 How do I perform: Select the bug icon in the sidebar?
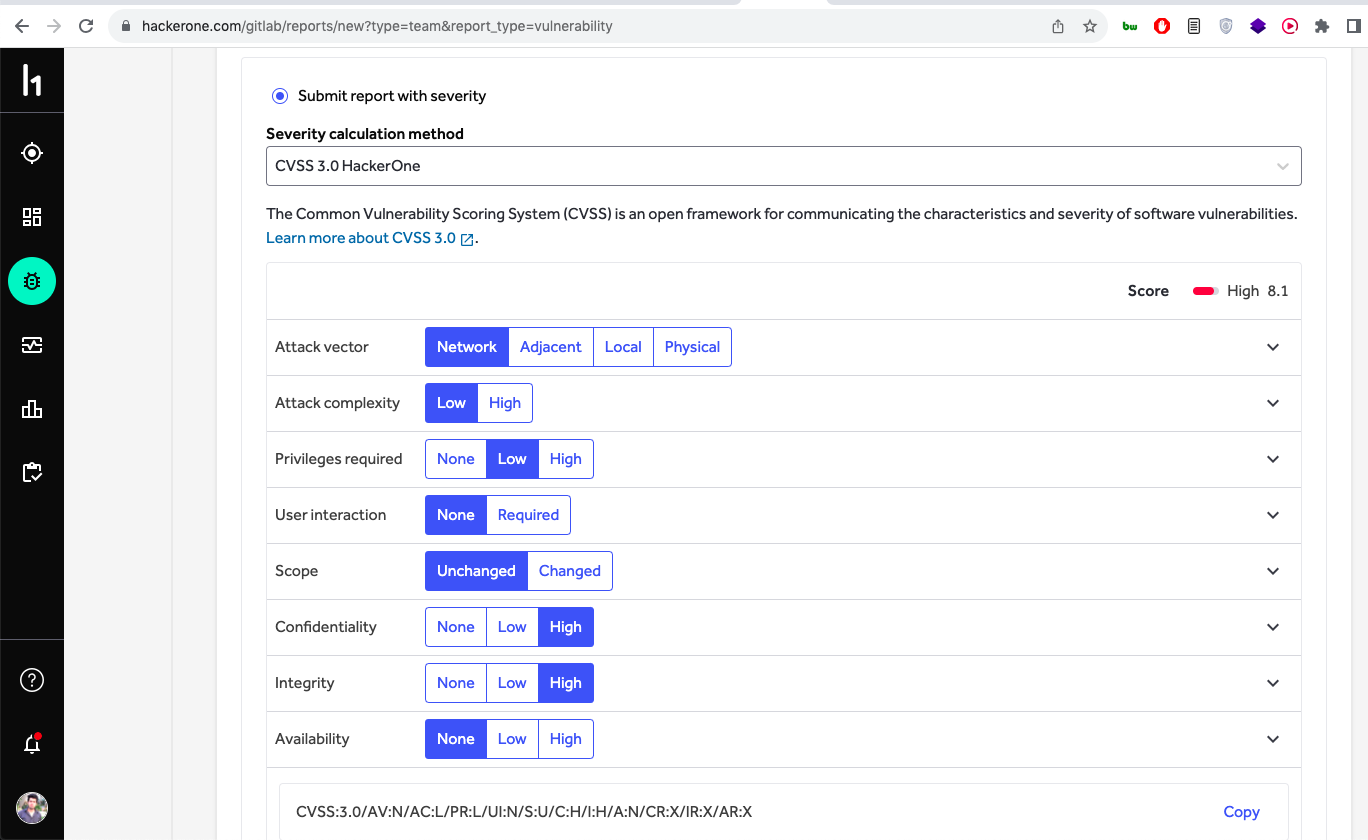click(x=32, y=281)
